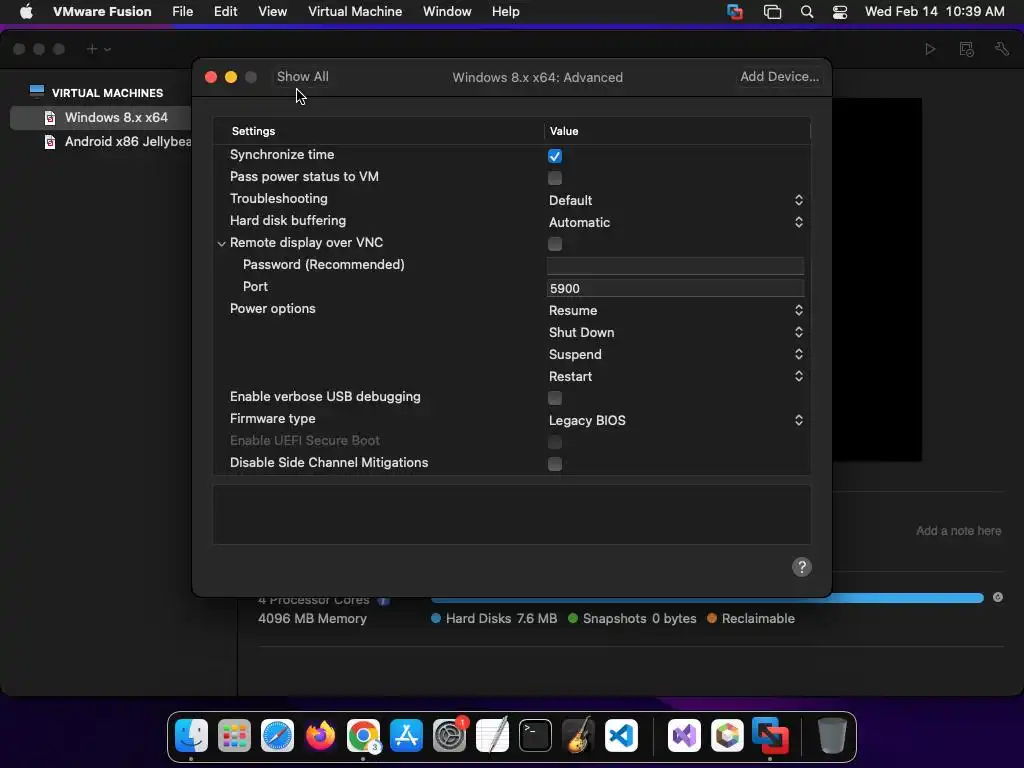The image size is (1024, 768).
Task: Click Add a note here field
Action: point(958,531)
